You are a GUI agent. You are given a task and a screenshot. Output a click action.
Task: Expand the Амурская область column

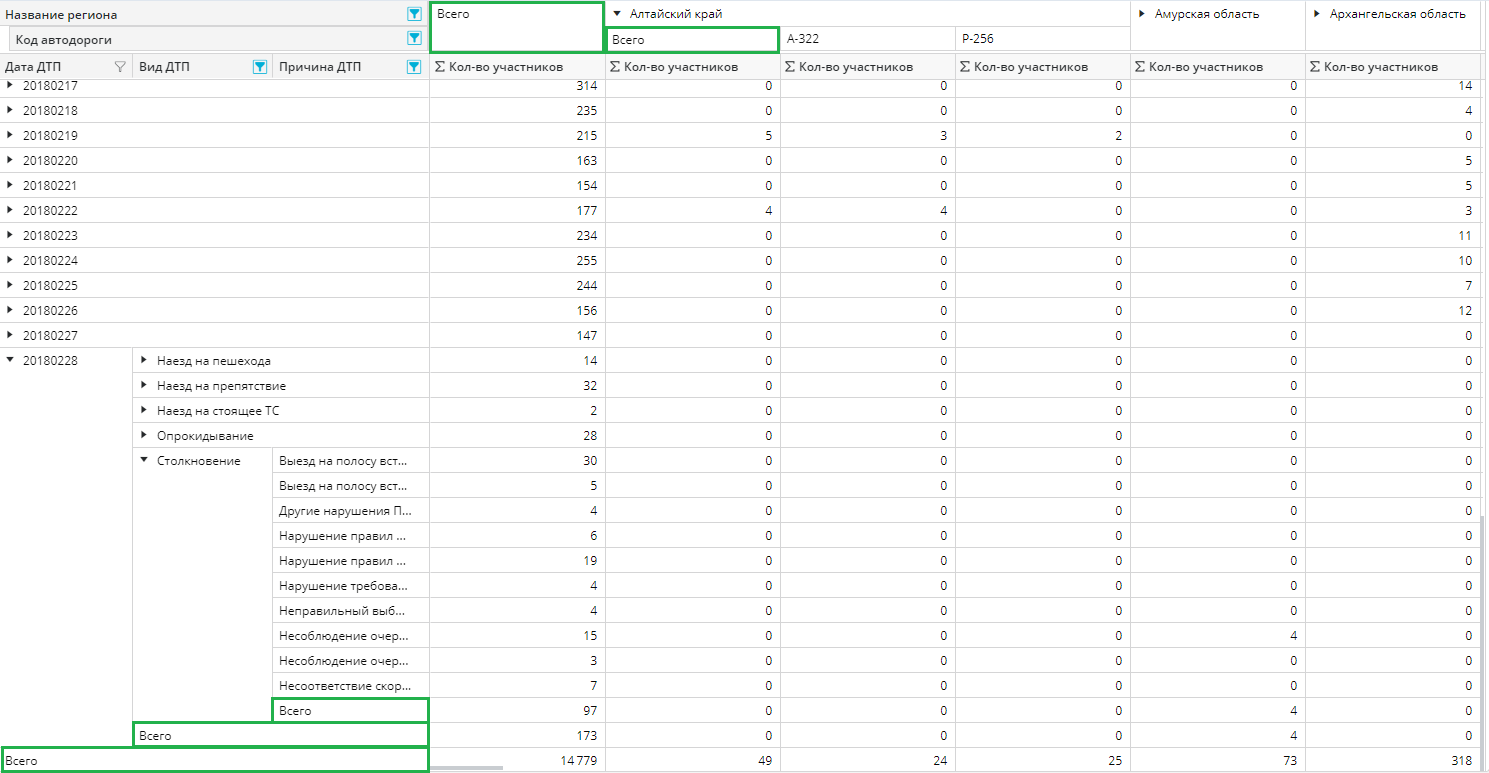point(1142,14)
